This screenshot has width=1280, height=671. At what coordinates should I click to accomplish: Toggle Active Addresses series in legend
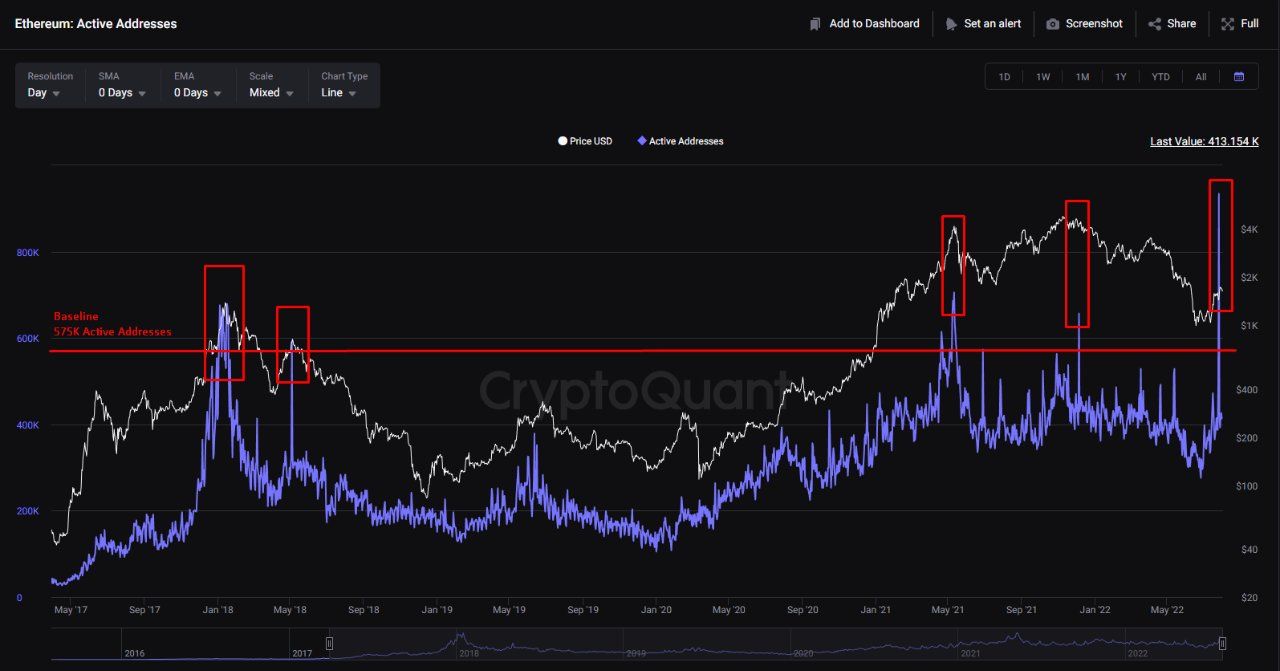click(x=680, y=141)
